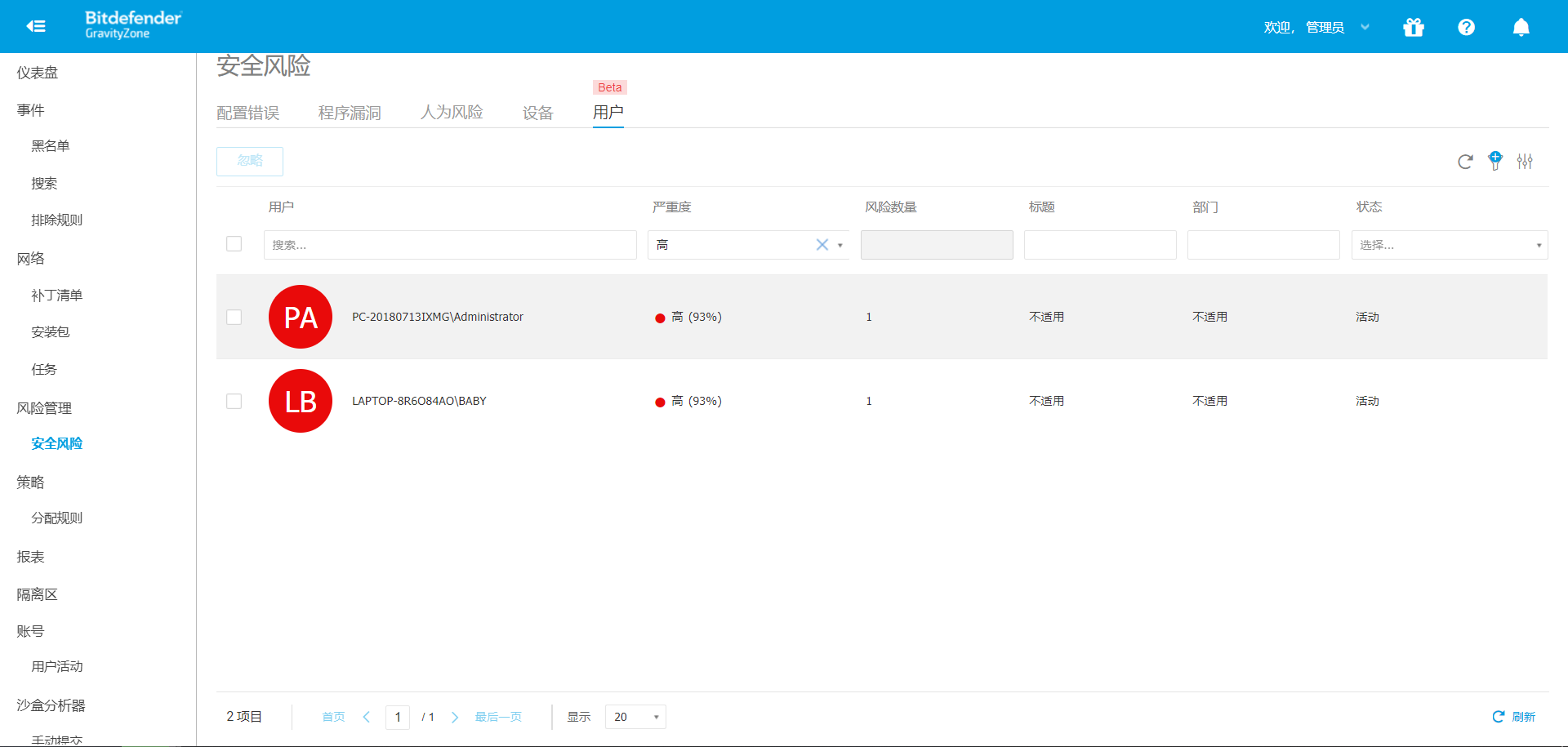Image resolution: width=1568 pixels, height=747 pixels.
Task: Open 报表 in the sidebar
Action: click(31, 557)
